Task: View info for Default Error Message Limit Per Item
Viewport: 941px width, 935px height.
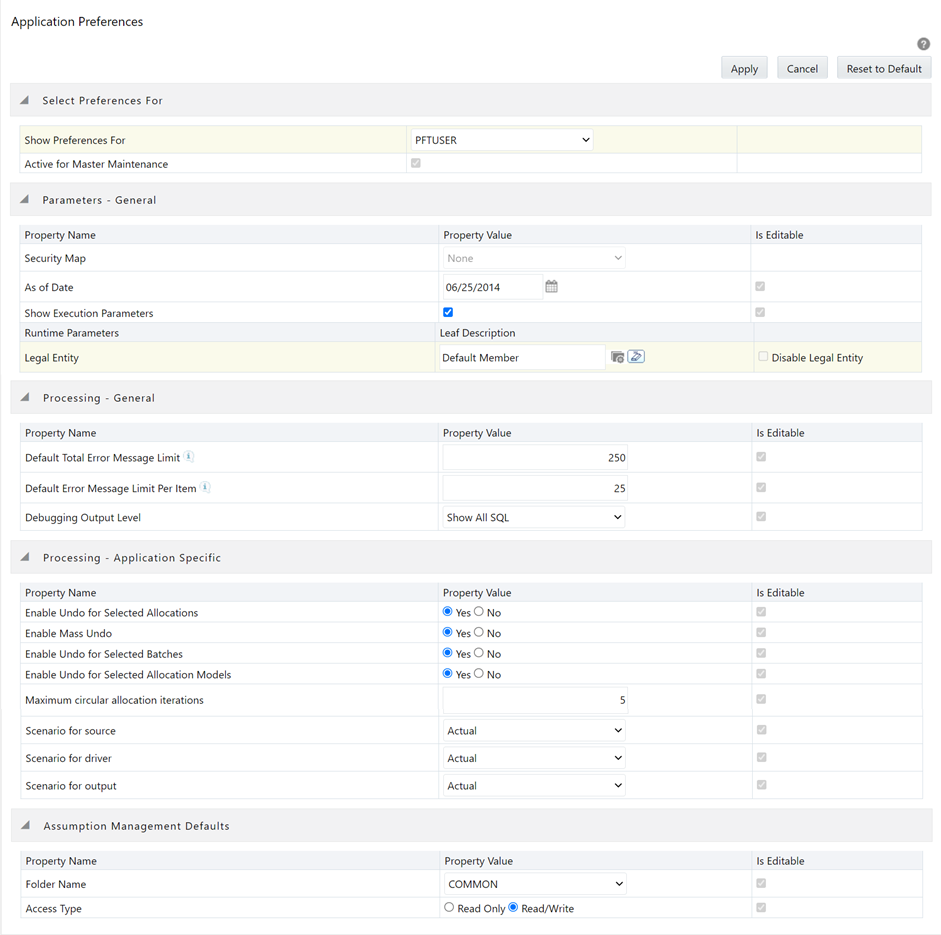Action: point(204,486)
